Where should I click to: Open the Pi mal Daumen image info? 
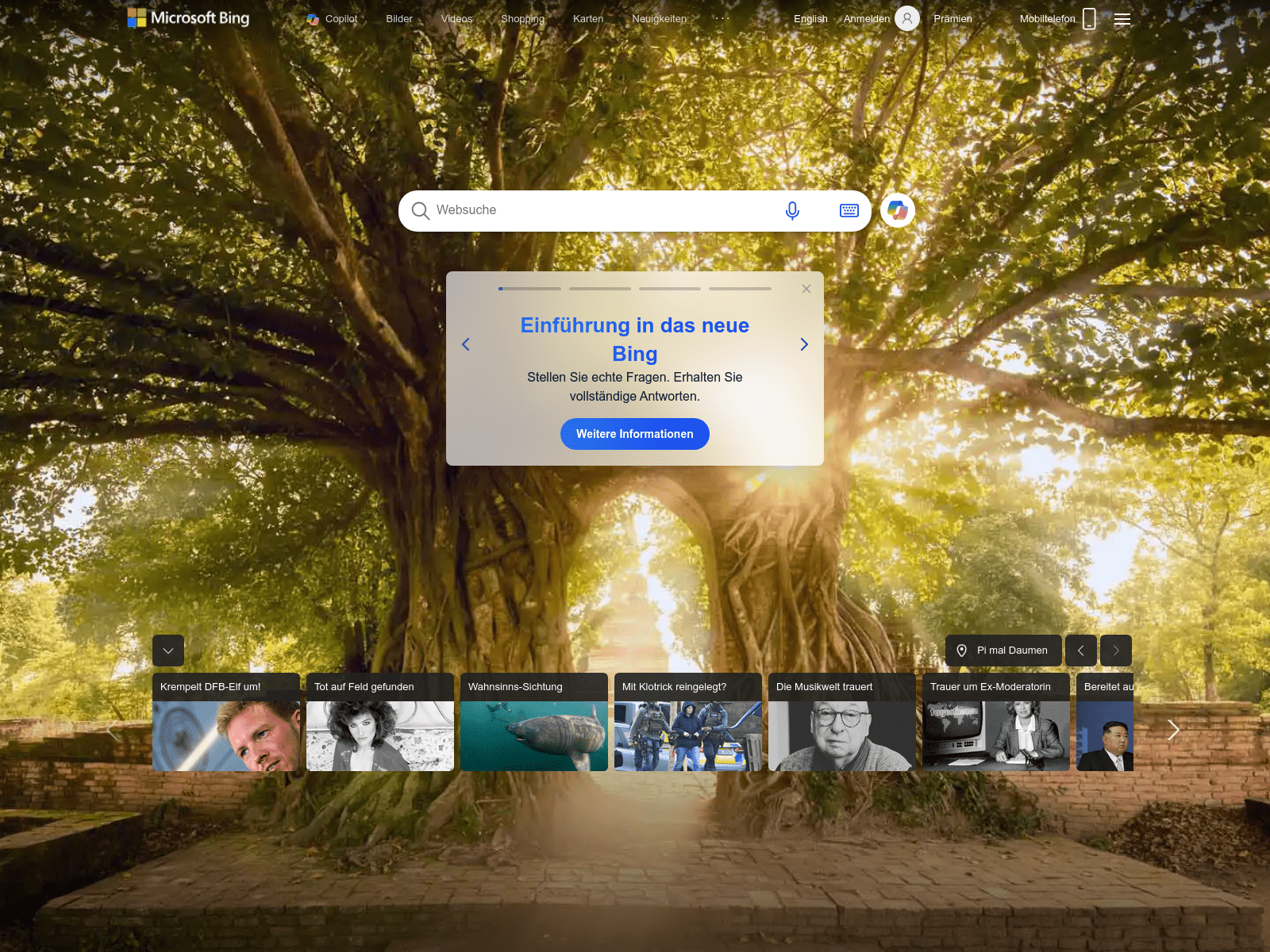click(x=1003, y=651)
